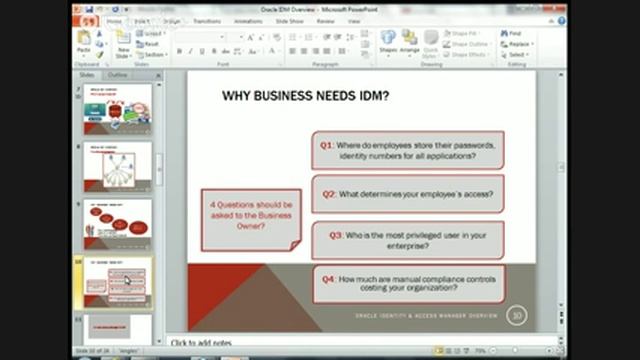
Task: Switch to the Animations ribbon tab
Action: [x=248, y=21]
